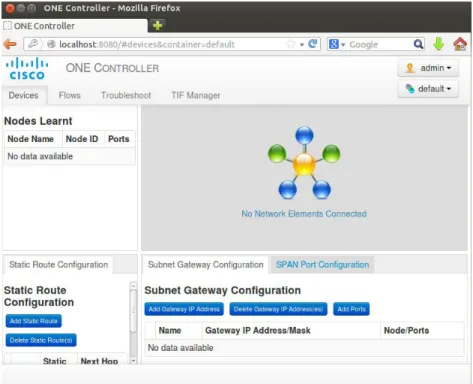Image resolution: width=473 pixels, height=384 pixels.
Task: Switch to the Flows tab
Action: [x=69, y=95]
